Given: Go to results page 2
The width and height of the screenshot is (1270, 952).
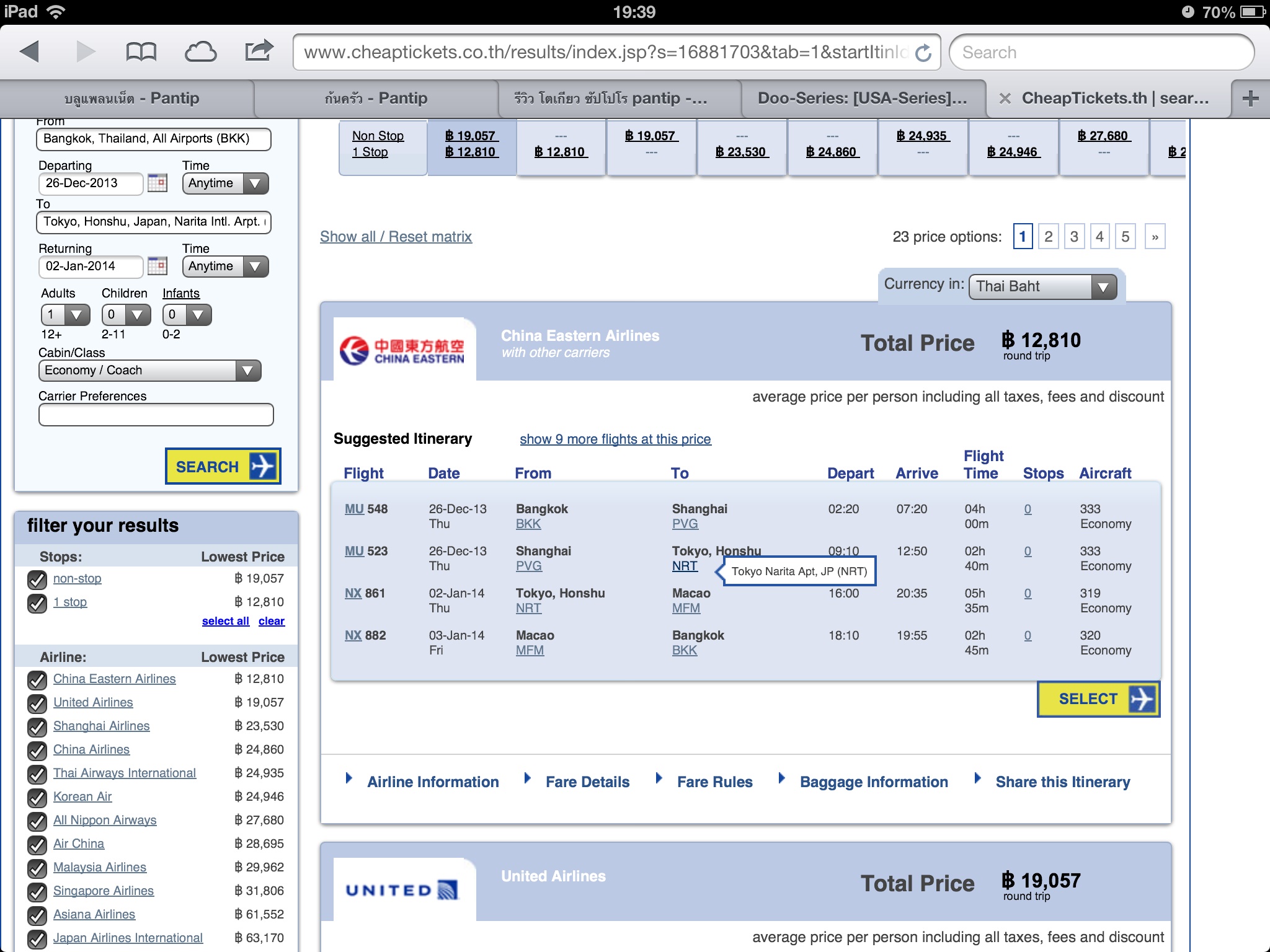Looking at the screenshot, I should tap(1049, 236).
